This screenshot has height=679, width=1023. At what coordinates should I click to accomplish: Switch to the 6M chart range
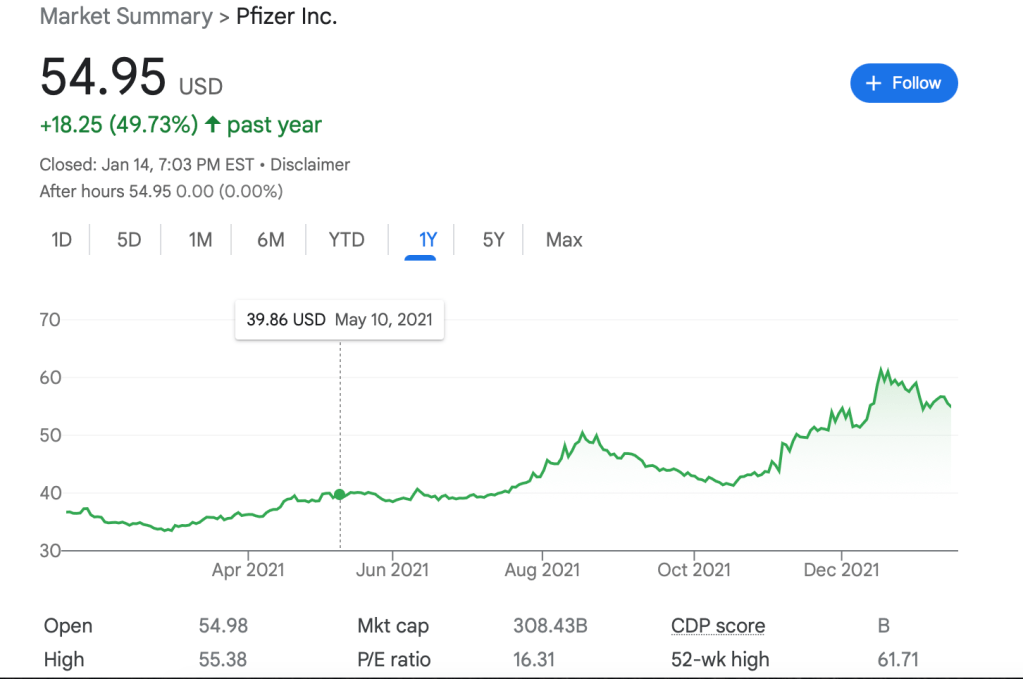270,240
